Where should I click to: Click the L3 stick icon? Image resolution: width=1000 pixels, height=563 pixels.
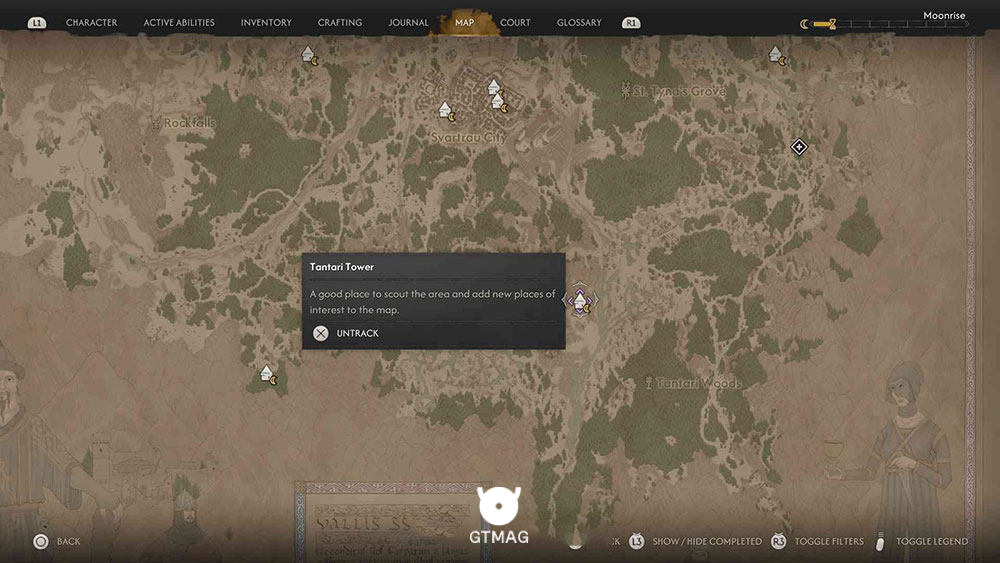[x=636, y=541]
